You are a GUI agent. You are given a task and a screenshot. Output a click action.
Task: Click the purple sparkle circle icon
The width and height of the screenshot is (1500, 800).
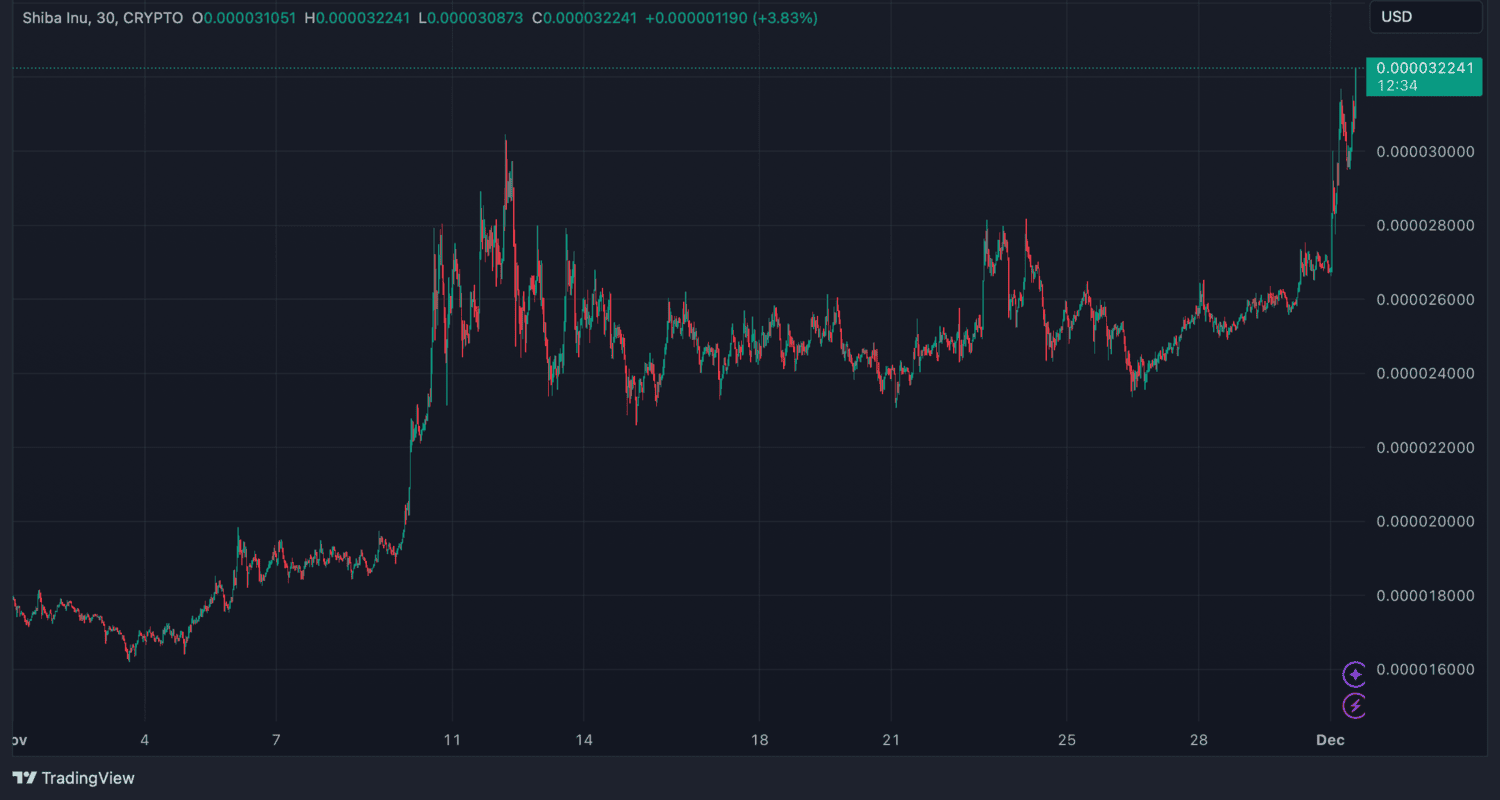[x=1355, y=675]
